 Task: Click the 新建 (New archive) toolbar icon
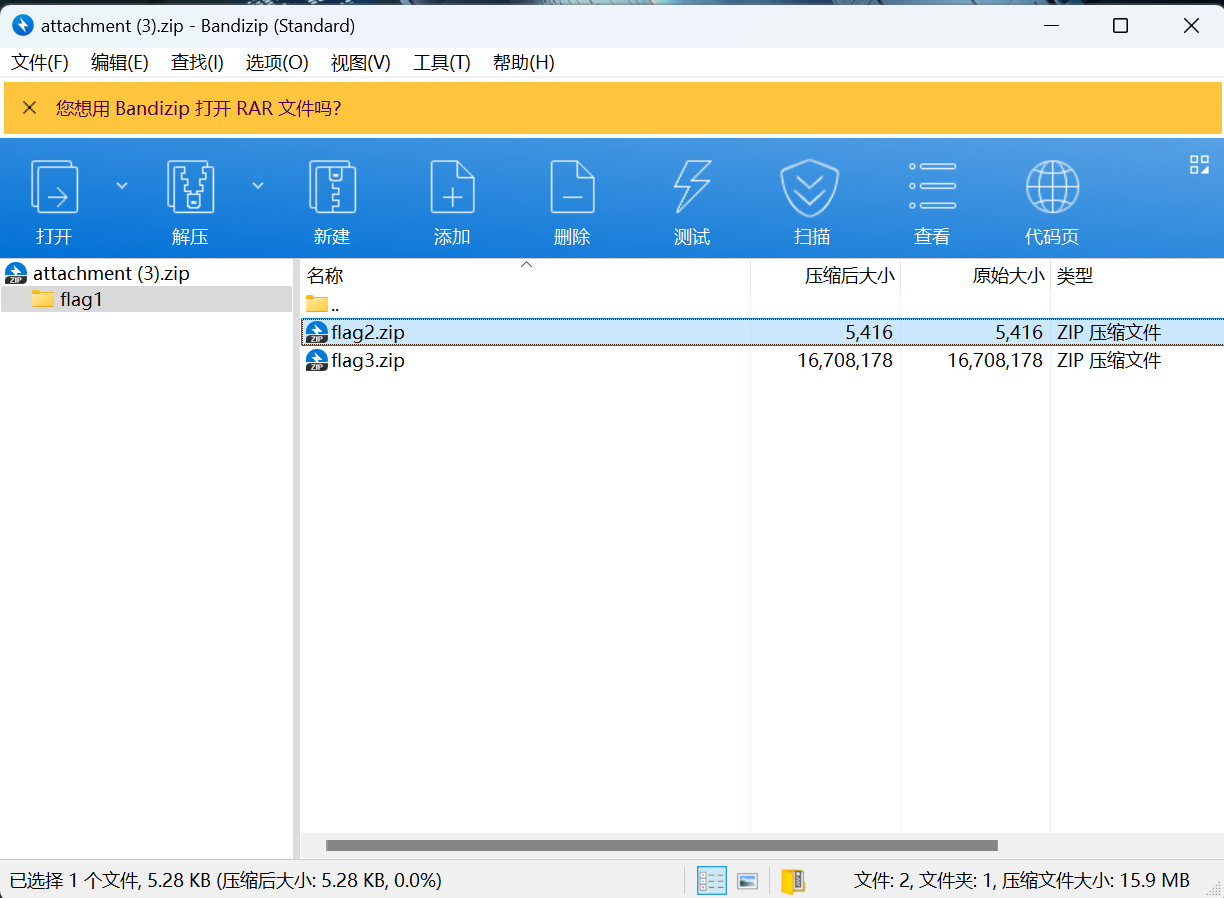[332, 187]
